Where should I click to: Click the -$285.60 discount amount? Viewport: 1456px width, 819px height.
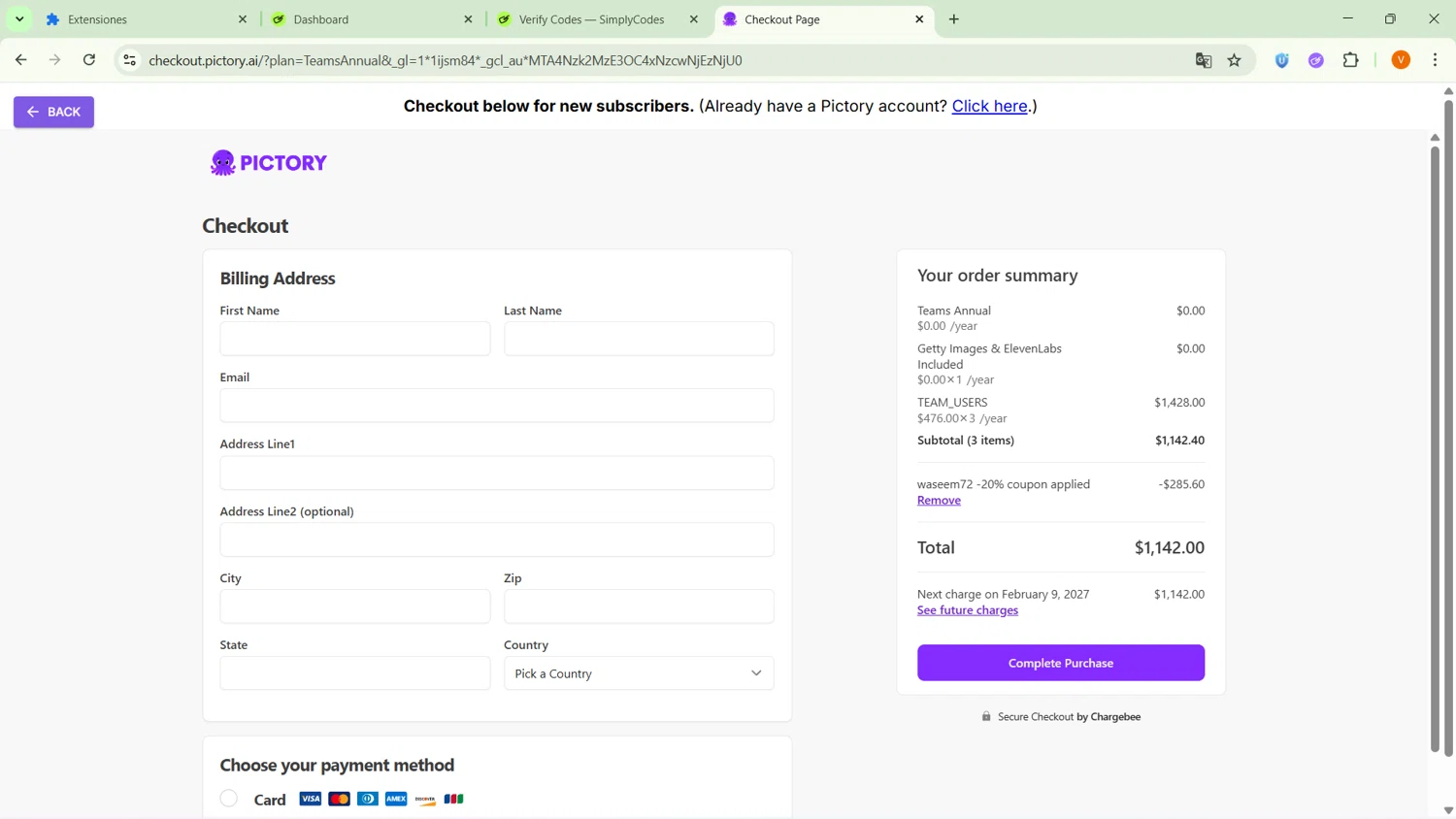(1181, 484)
